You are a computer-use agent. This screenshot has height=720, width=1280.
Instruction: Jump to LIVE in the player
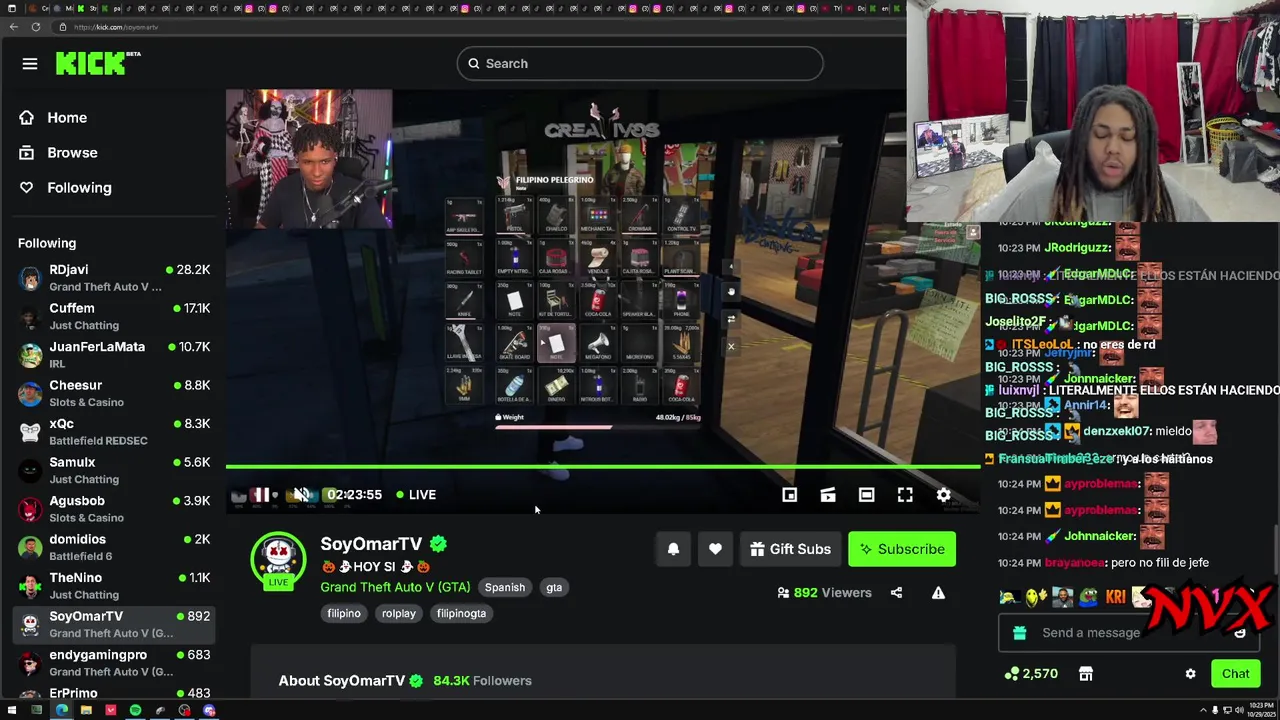tap(416, 495)
